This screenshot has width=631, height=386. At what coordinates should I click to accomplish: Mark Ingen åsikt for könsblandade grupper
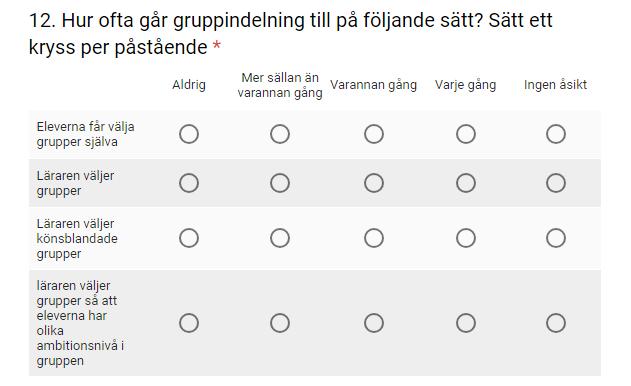(556, 238)
